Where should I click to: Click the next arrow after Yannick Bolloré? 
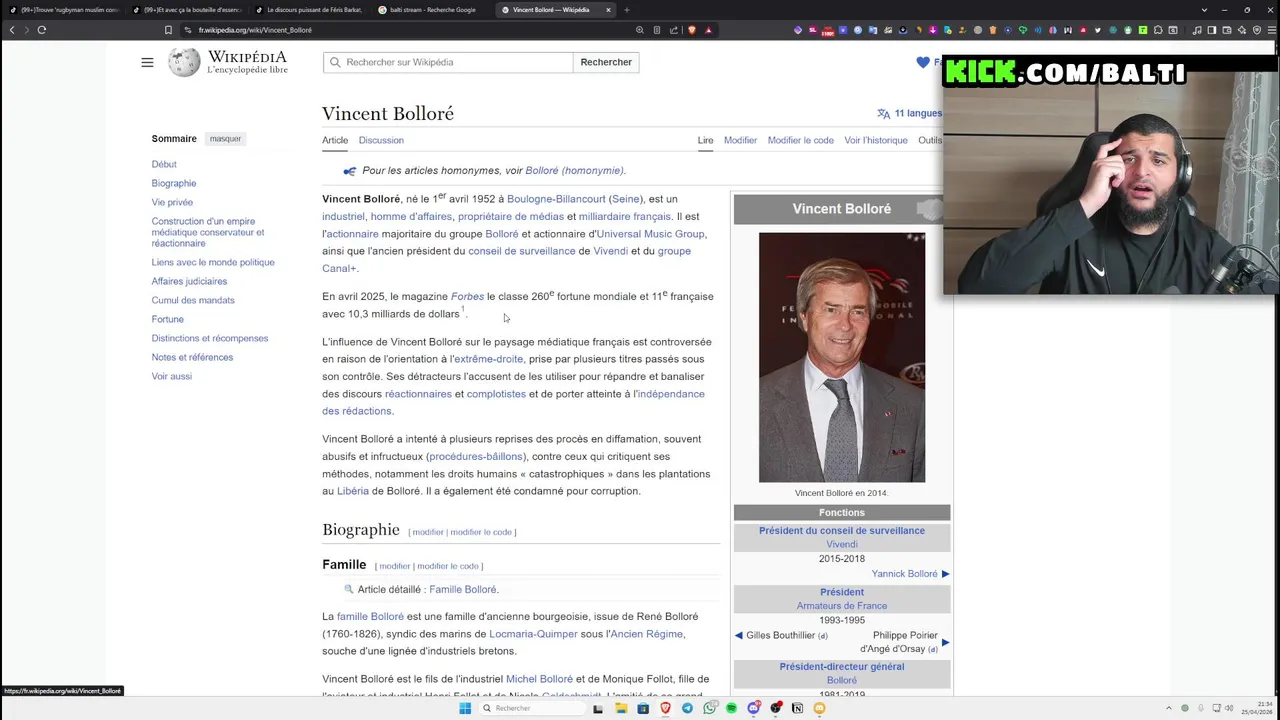point(945,574)
